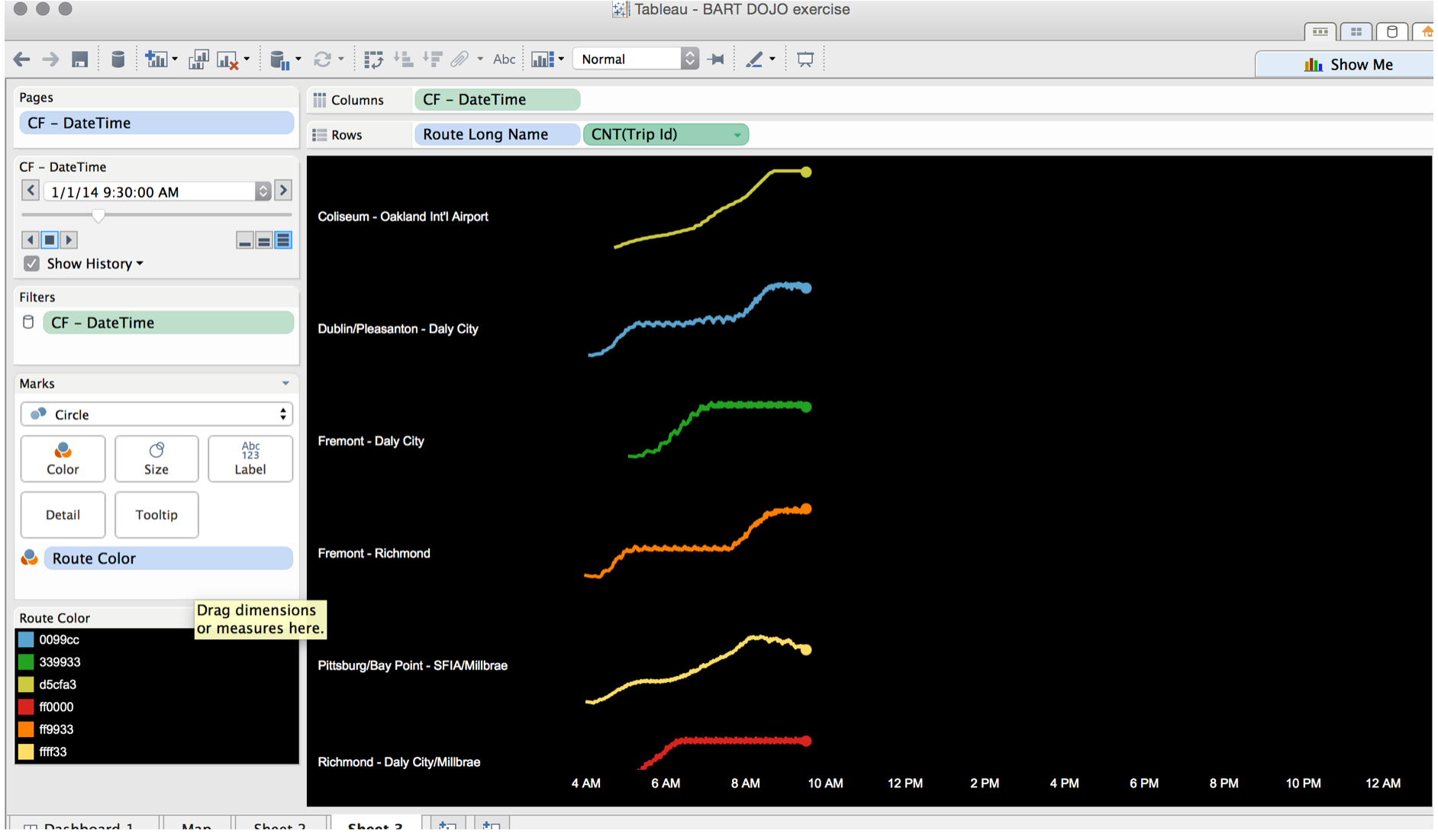Click the Show/Hide Cards chart icon
1438x840 pixels.
[x=542, y=59]
